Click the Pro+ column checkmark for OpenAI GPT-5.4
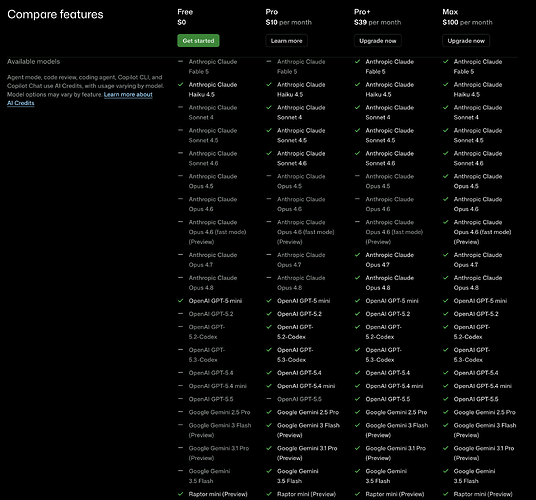The image size is (536, 500). [357, 373]
